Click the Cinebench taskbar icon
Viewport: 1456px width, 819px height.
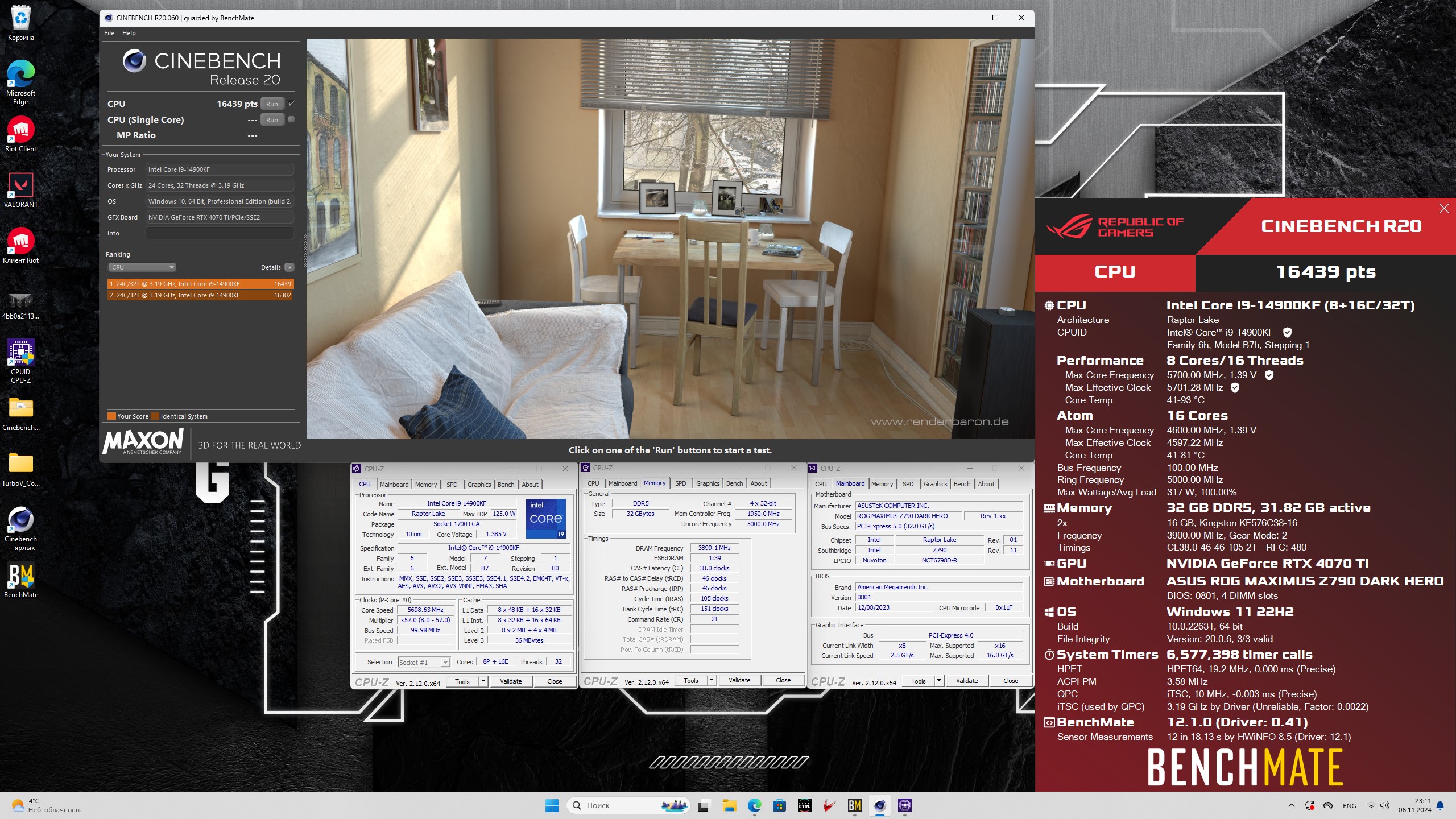coord(879,805)
